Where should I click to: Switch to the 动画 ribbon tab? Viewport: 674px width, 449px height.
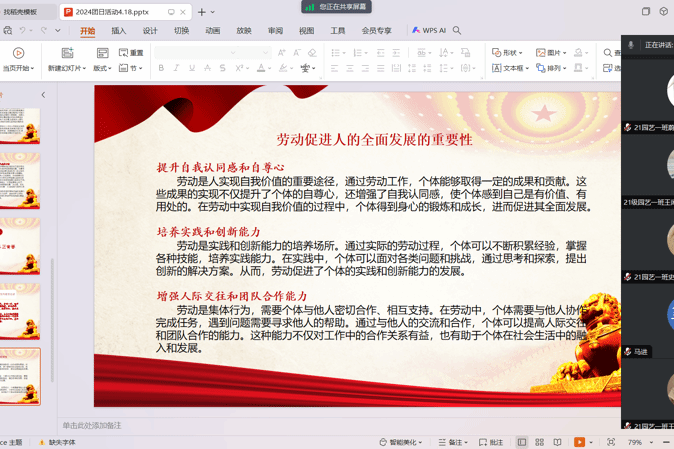[x=213, y=31]
